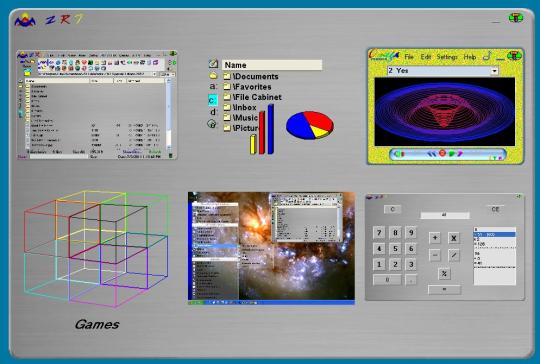Click the green icon atop media player corner
This screenshot has width=540, height=364.
tap(514, 55)
